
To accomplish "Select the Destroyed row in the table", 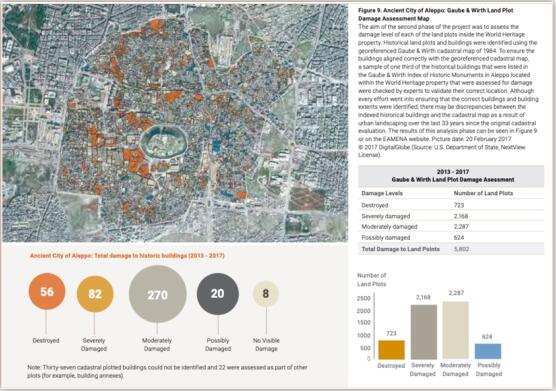I will click(451, 205).
